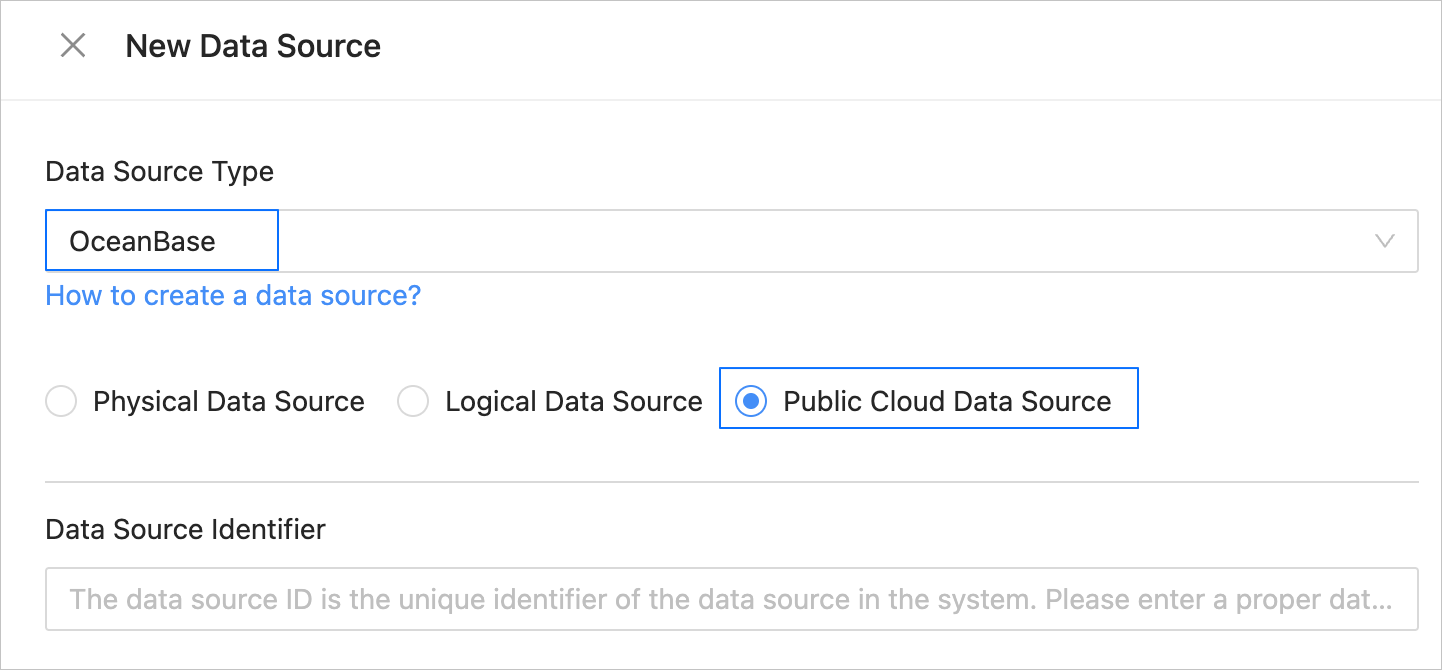Click the New Data Source dialog title

point(252,45)
